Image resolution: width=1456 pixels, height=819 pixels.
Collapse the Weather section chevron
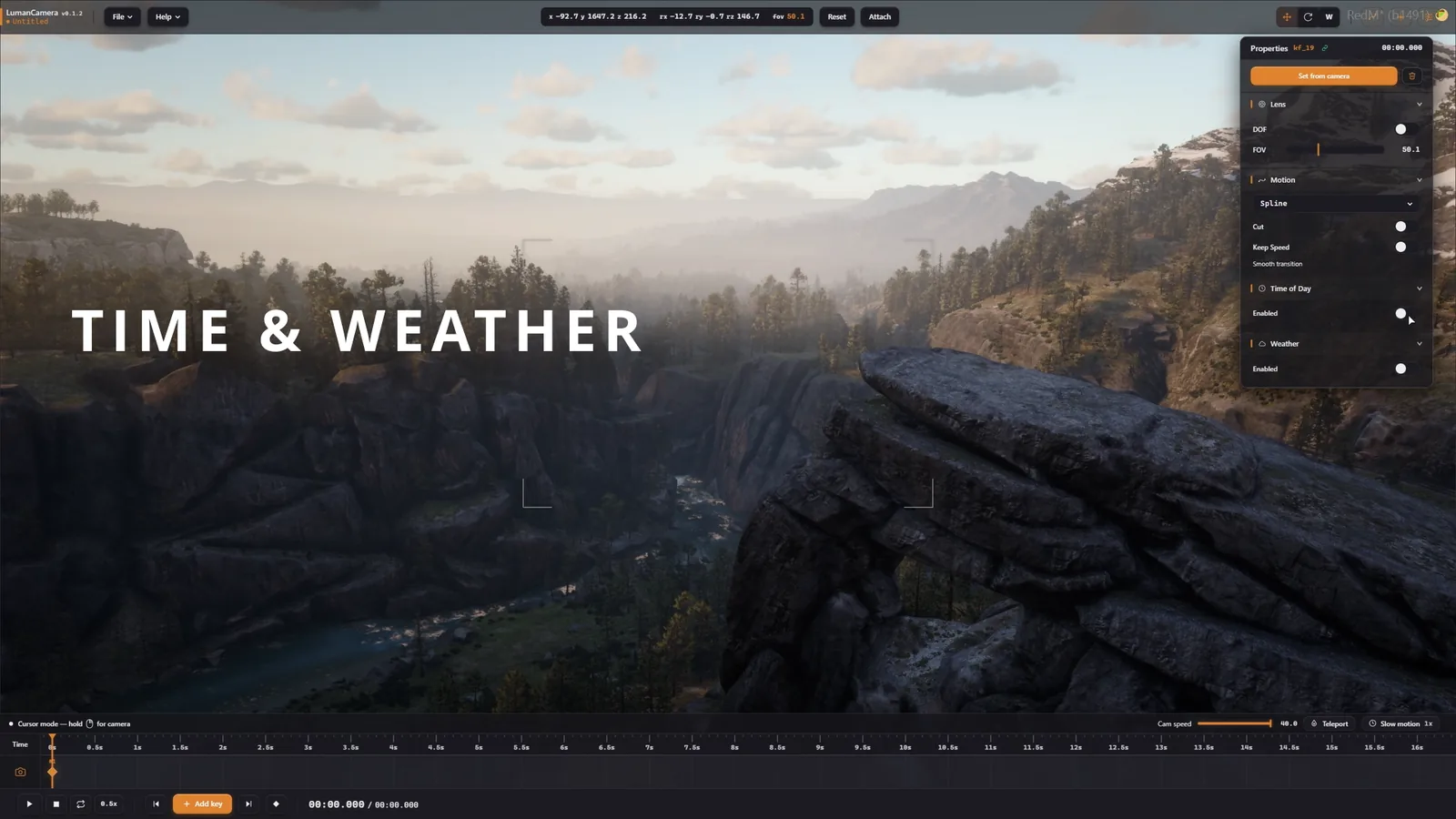pos(1419,344)
